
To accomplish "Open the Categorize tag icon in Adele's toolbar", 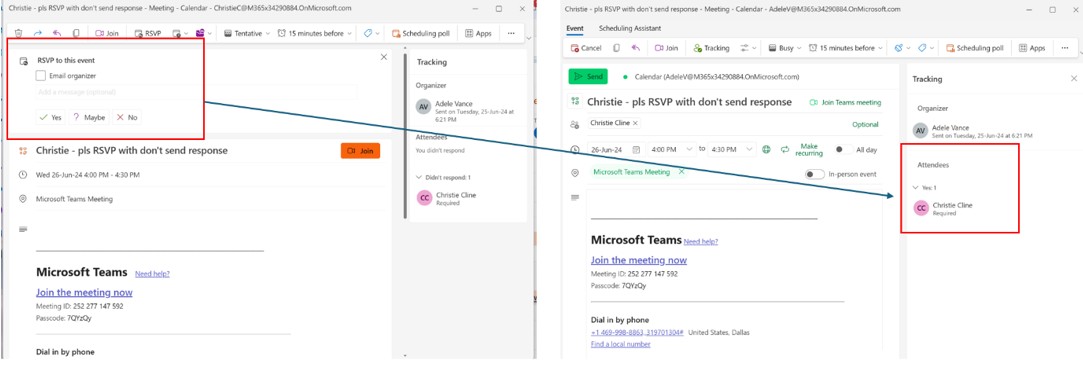I will point(921,48).
